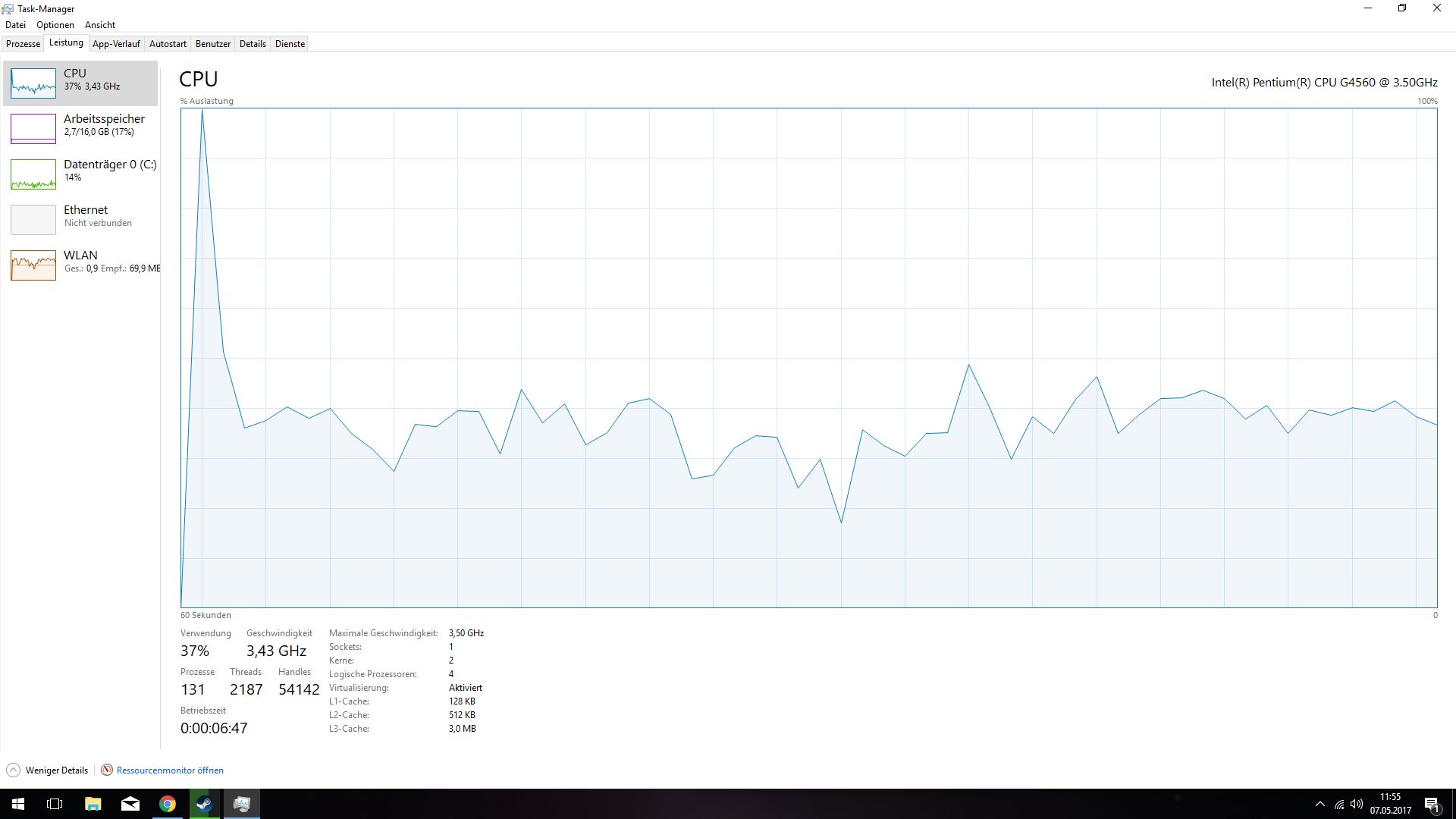Open the Windows Start menu
This screenshot has width=1456, height=819.
pos(18,804)
